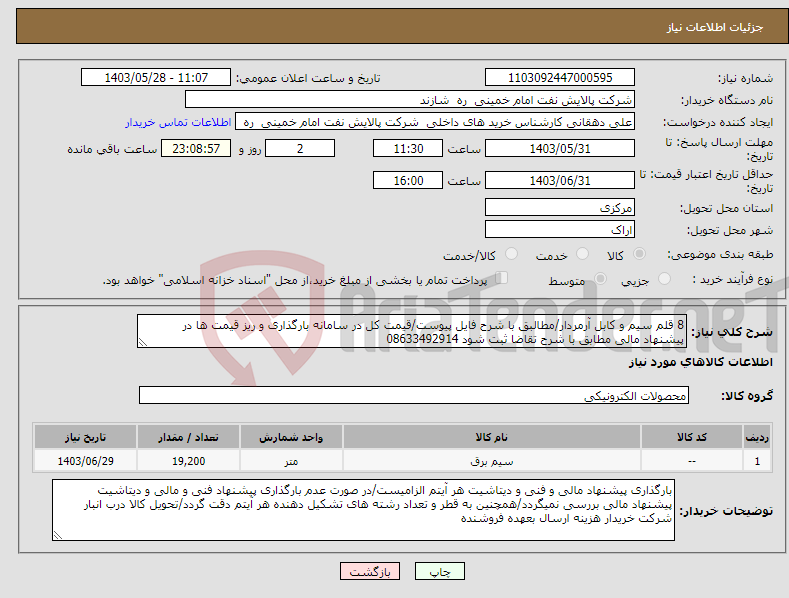789x598 pixels.
Task: Select the کالا/خدمت radio button
Action: click(511, 254)
